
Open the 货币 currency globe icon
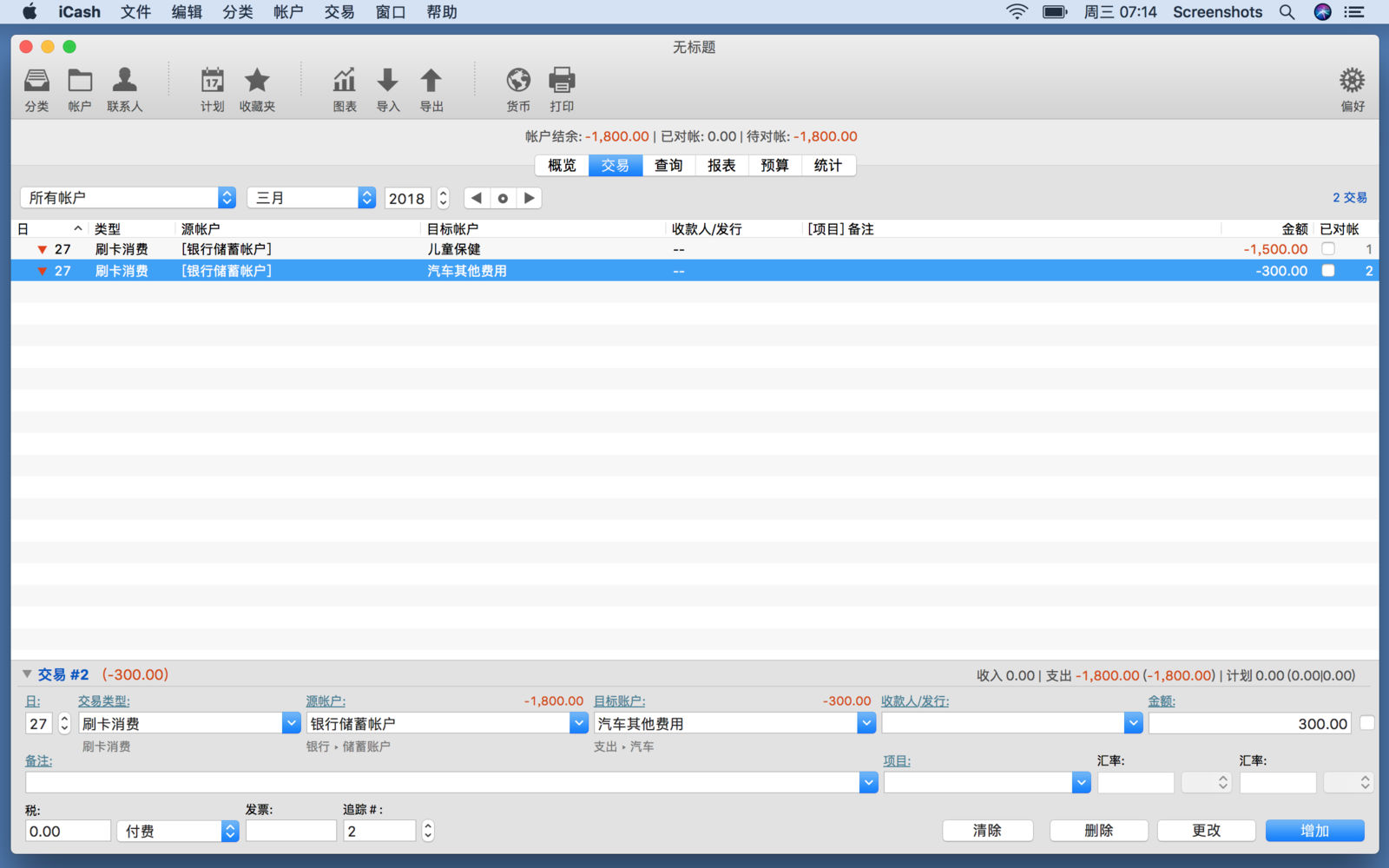pyautogui.click(x=518, y=89)
